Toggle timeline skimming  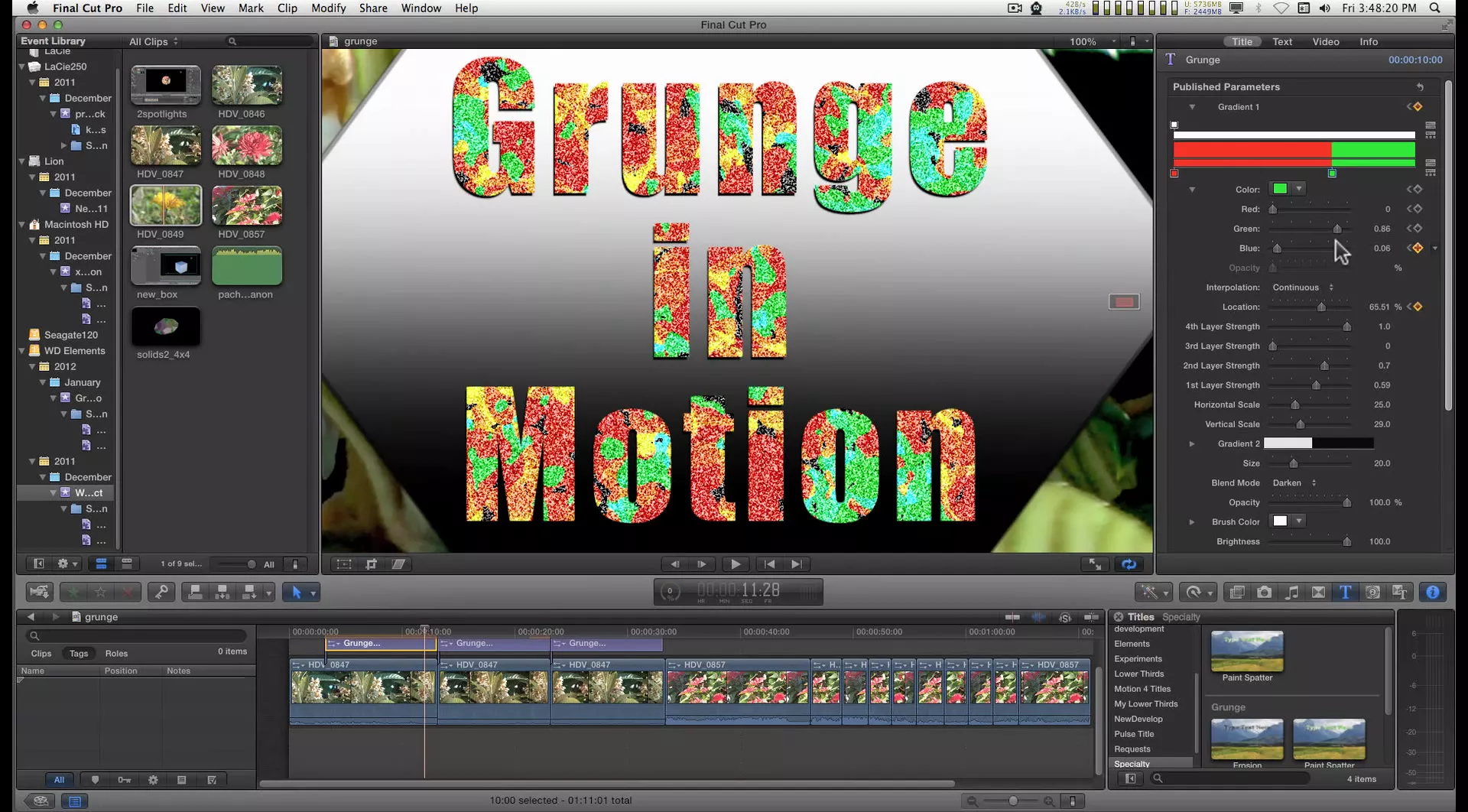[x=1012, y=617]
